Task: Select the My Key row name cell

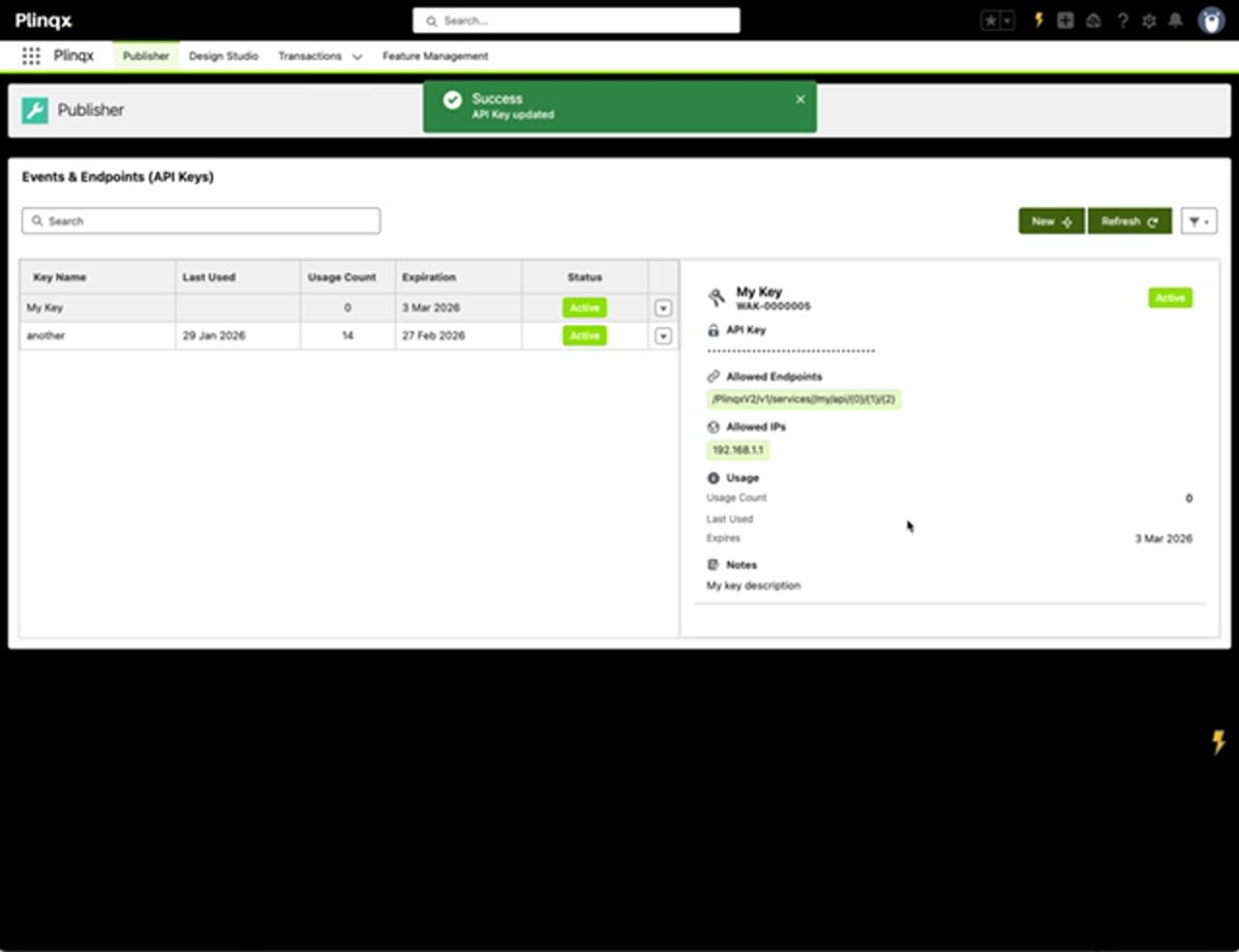Action: coord(98,308)
